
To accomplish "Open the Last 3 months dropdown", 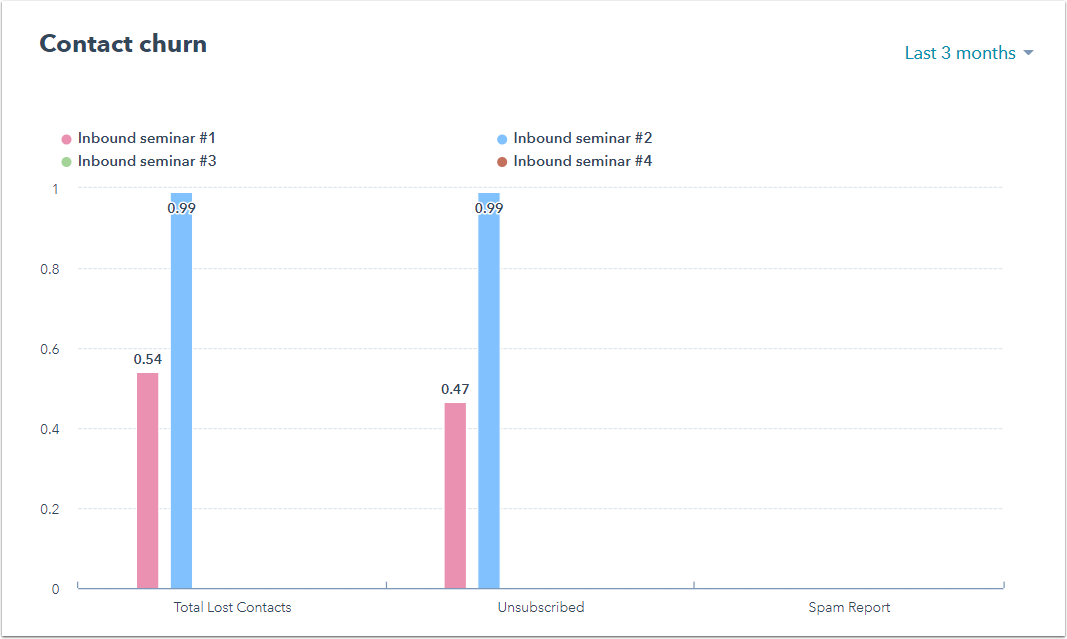I will pos(960,53).
